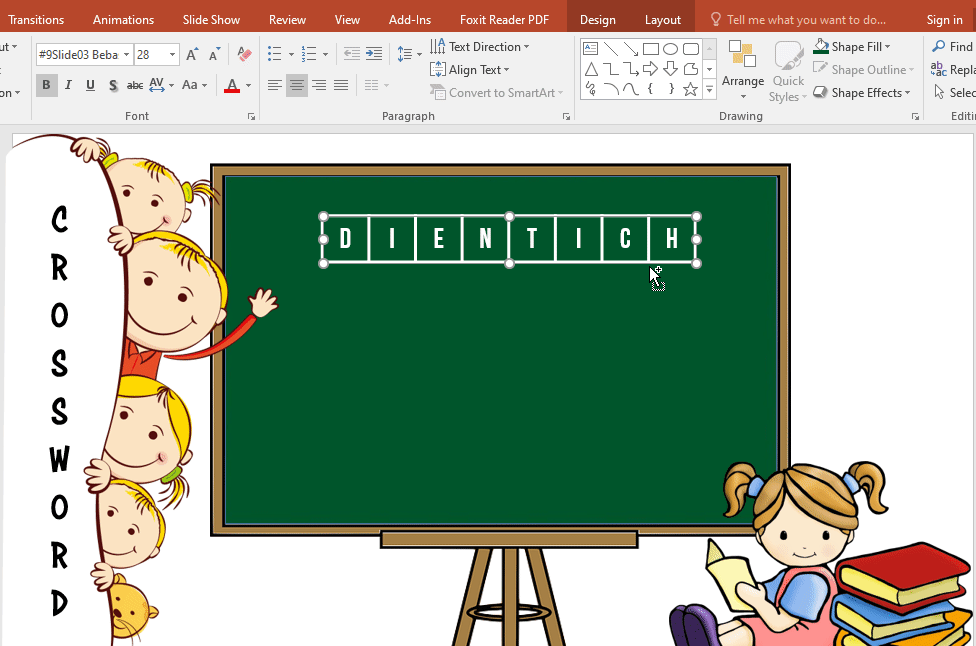This screenshot has width=976, height=646.
Task: Open the table Design tab
Action: coord(598,20)
